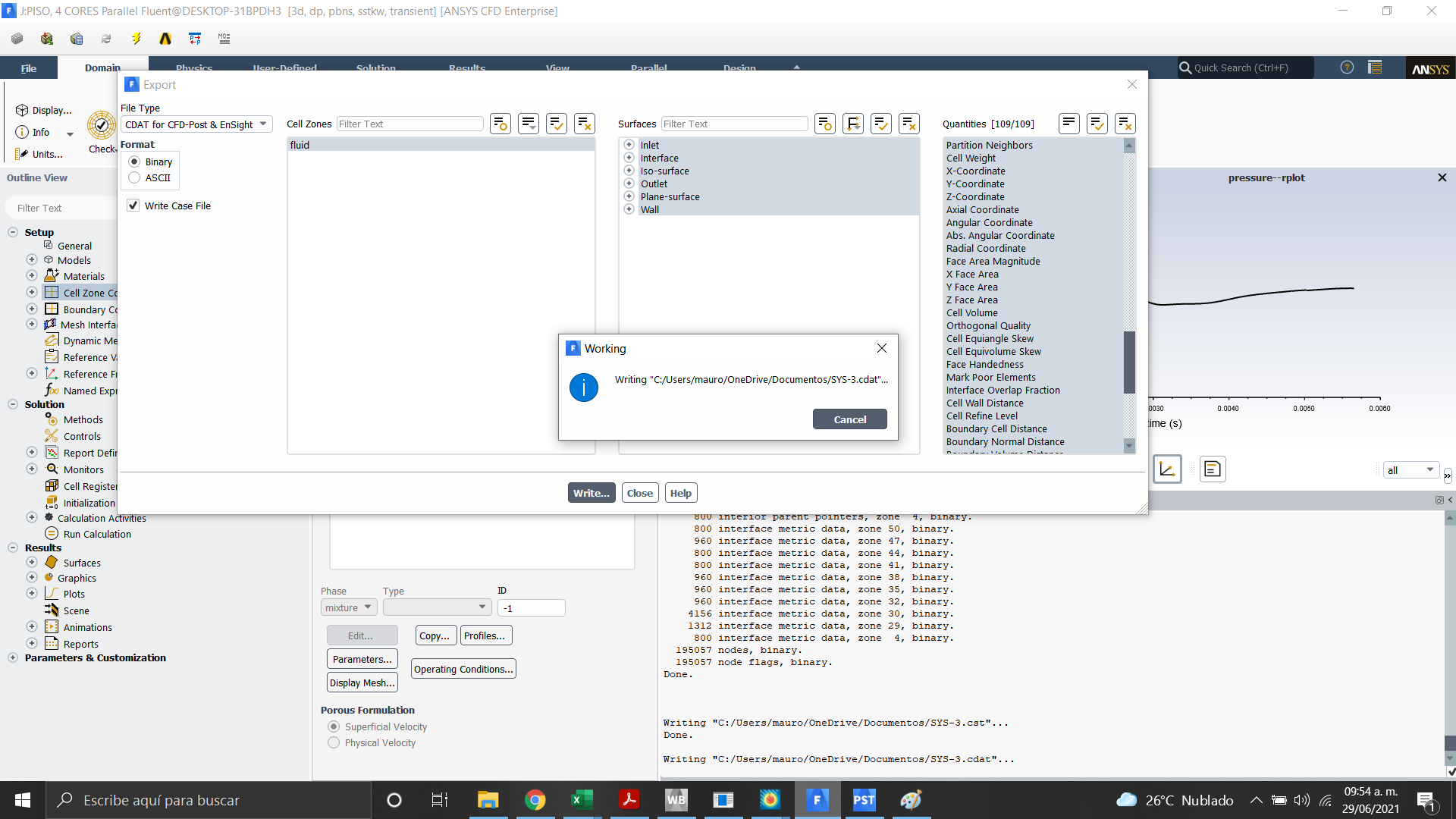Click the plot axes icon below the graph
This screenshot has height=819, width=1456.
1167,469
